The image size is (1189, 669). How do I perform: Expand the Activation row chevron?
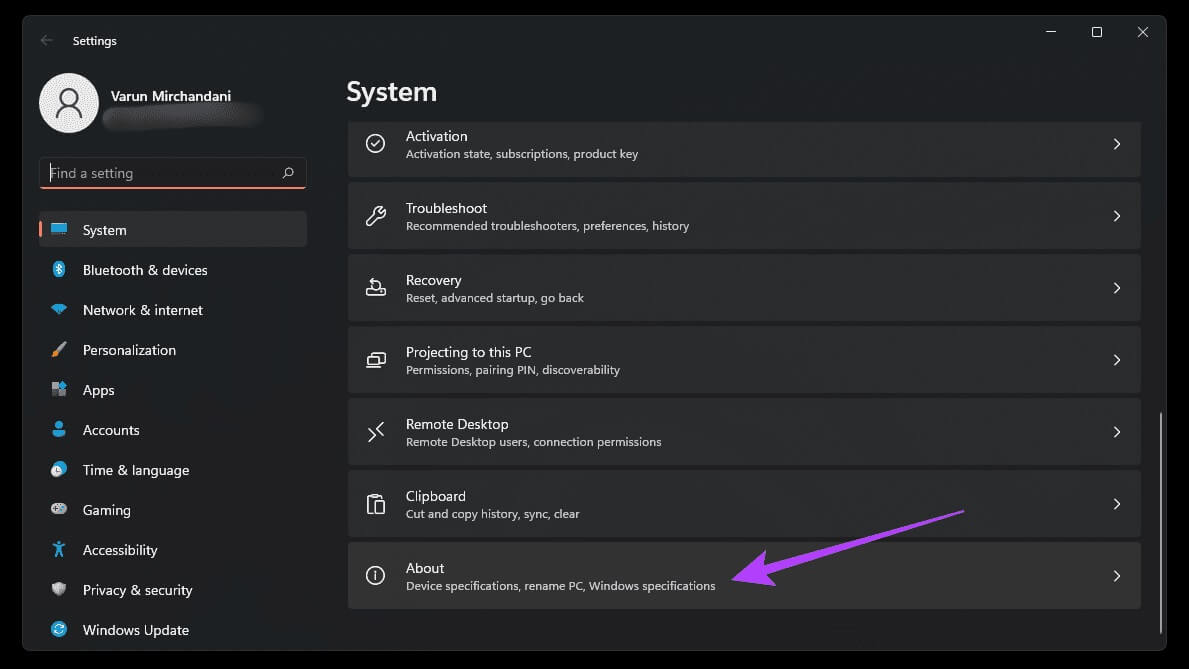click(x=1117, y=143)
